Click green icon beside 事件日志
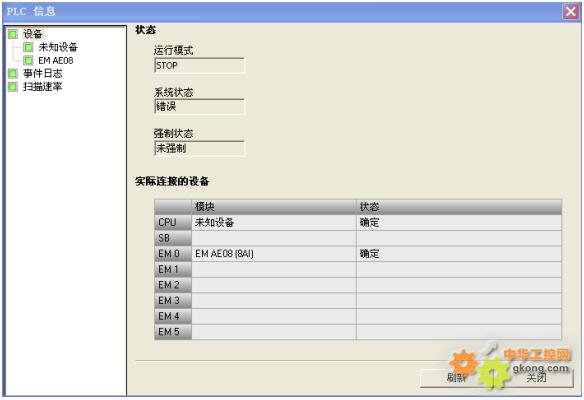The image size is (584, 400). [13, 73]
